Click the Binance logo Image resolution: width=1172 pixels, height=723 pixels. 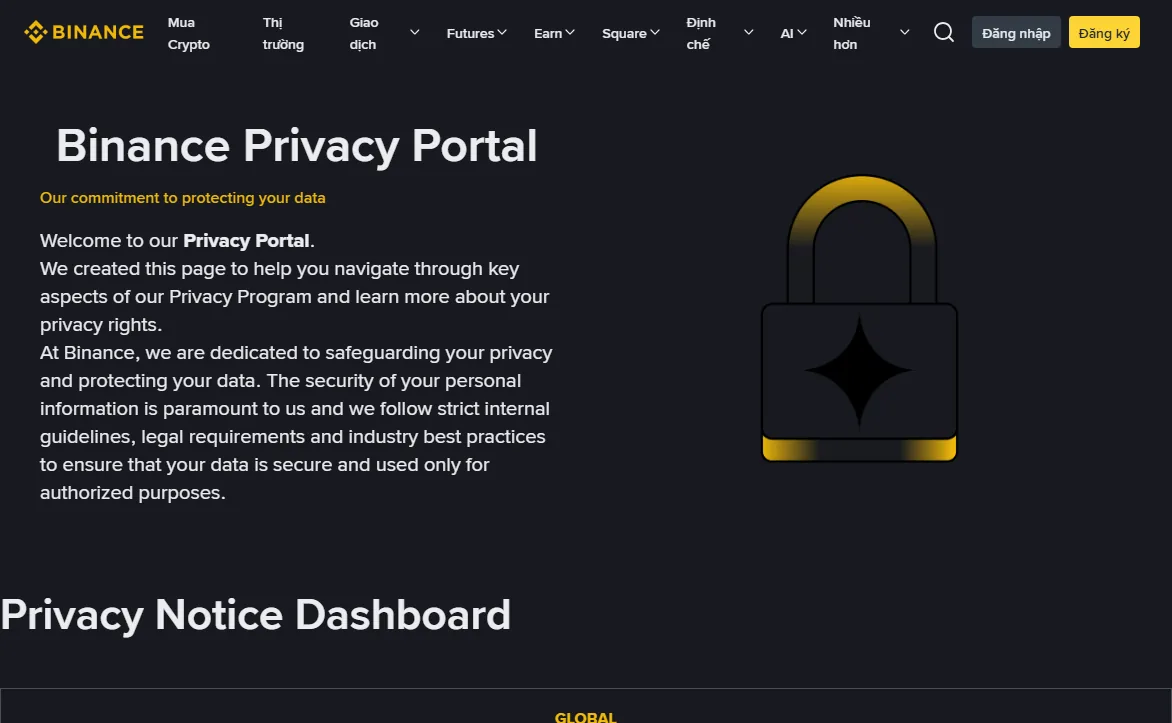84,32
